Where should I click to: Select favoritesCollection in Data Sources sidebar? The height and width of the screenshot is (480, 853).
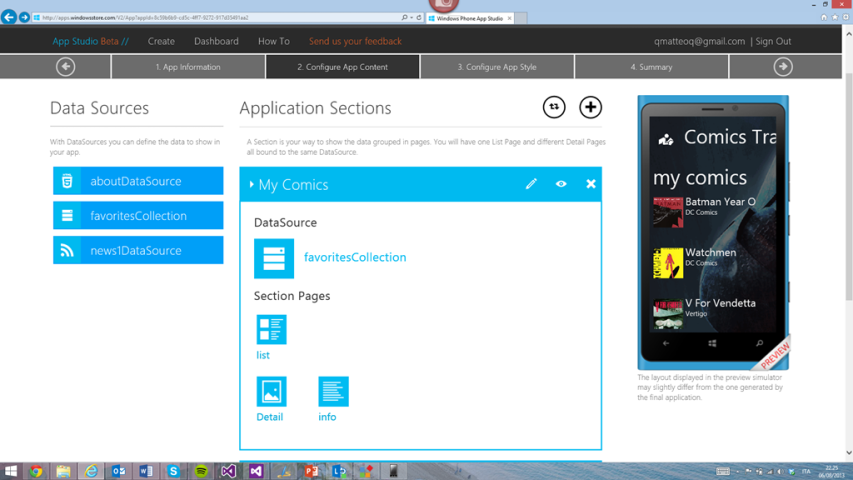pyautogui.click(x=138, y=215)
